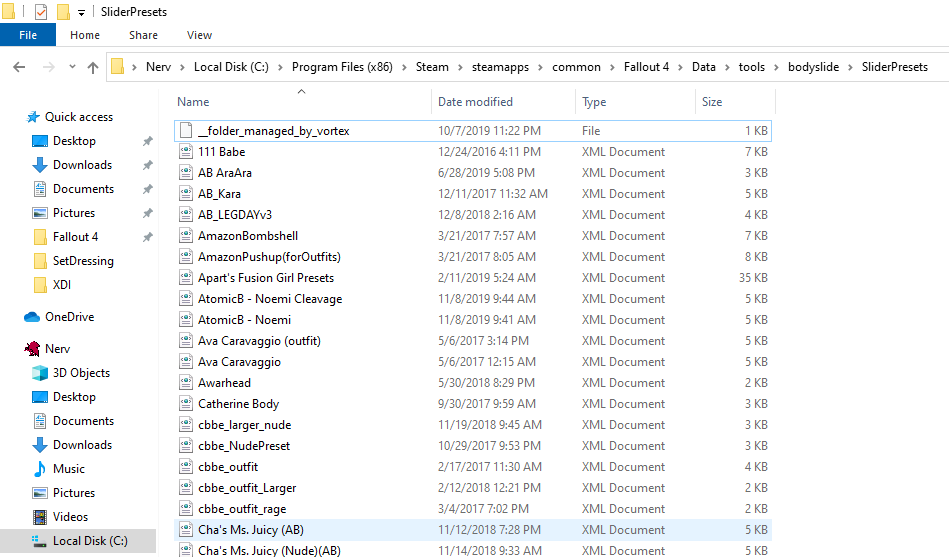Image resolution: width=949 pixels, height=557 pixels.
Task: Switch to the Home ribbon tab
Action: [85, 35]
